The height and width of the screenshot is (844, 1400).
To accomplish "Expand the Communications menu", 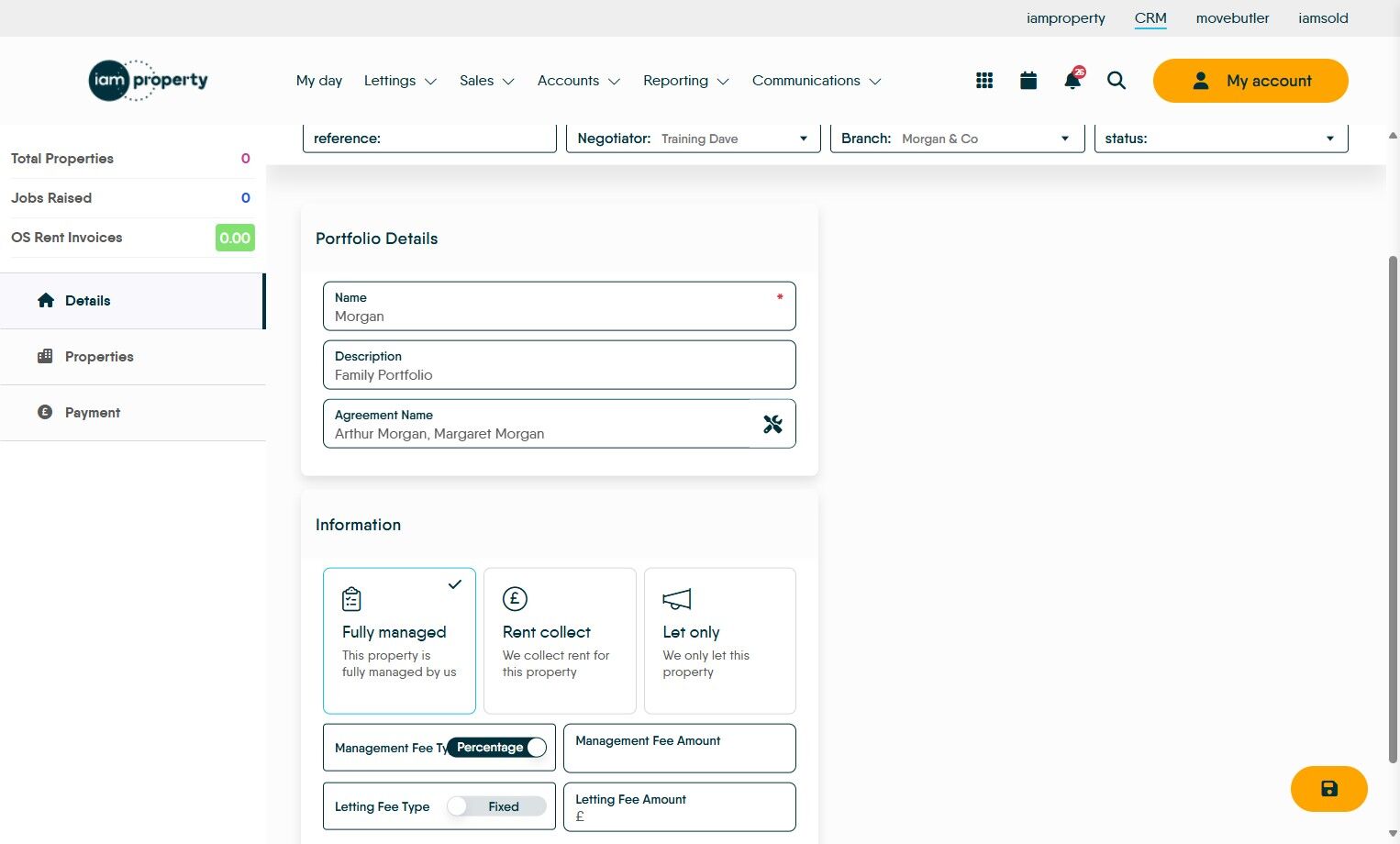I will pyautogui.click(x=817, y=81).
